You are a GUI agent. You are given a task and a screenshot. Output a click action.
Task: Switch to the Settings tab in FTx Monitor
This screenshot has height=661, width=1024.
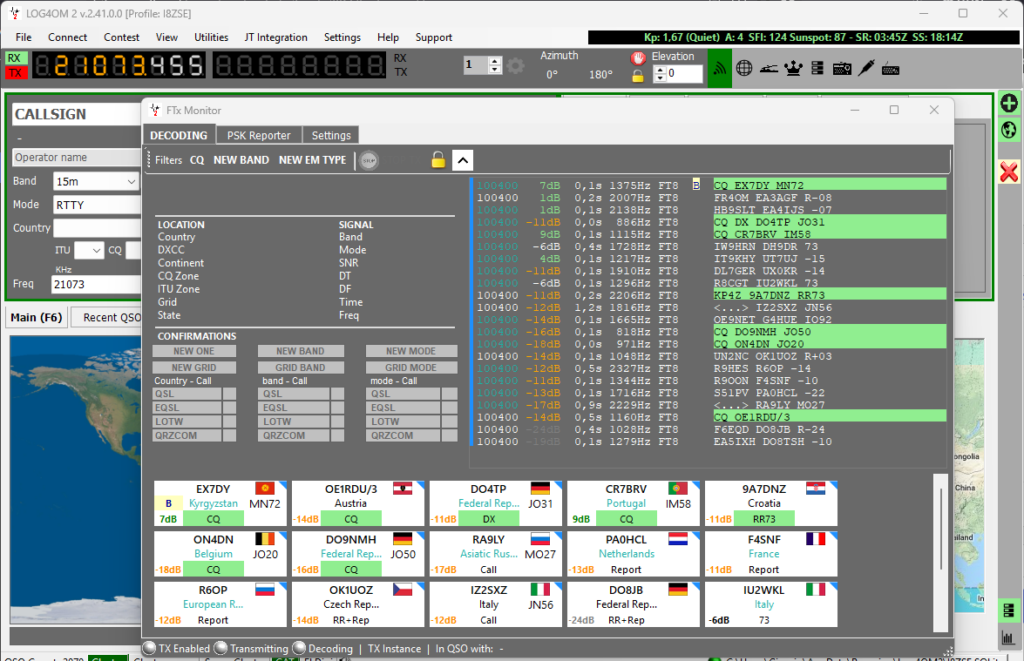[x=331, y=135]
